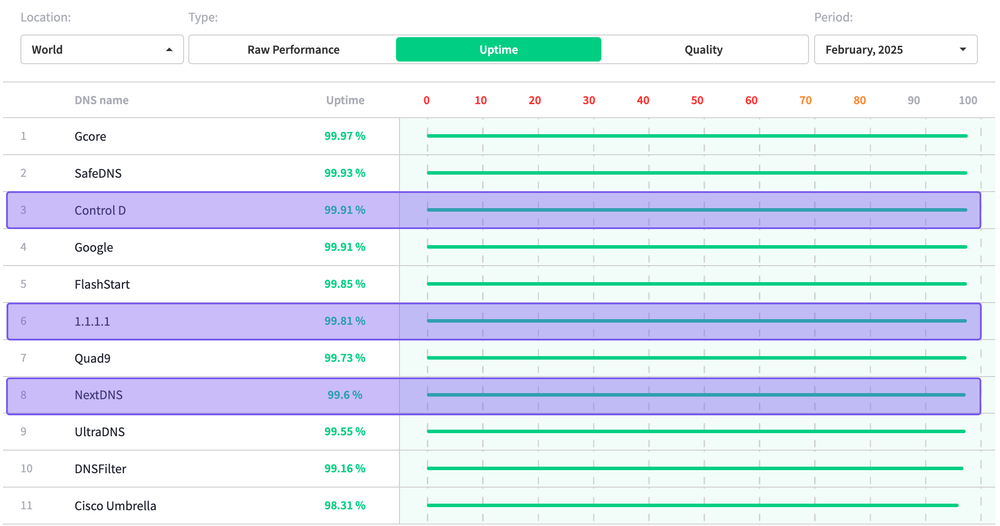
Task: Click Quad9 in the DNS list
Action: pos(93,358)
